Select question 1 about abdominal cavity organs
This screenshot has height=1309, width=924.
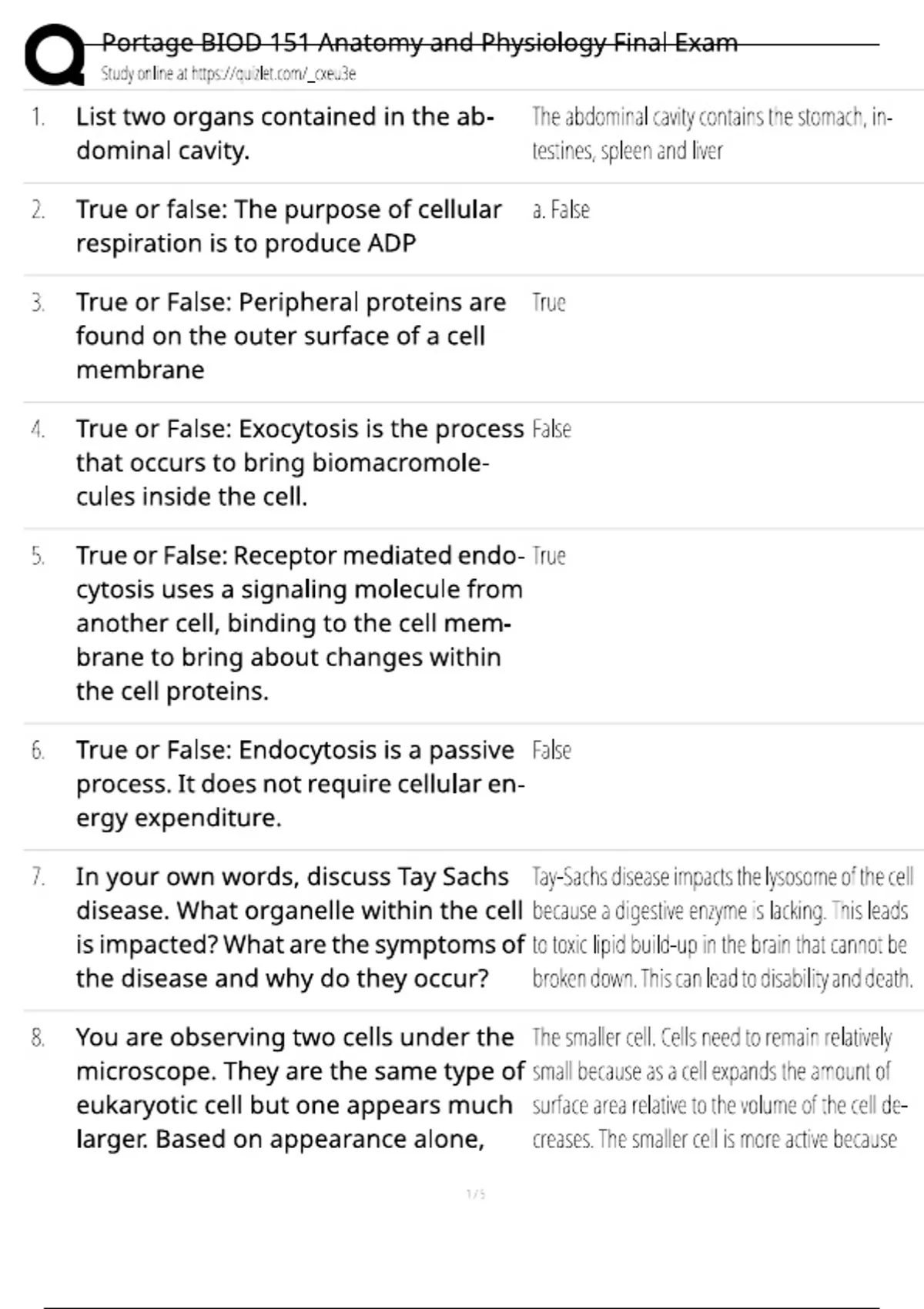(x=285, y=133)
